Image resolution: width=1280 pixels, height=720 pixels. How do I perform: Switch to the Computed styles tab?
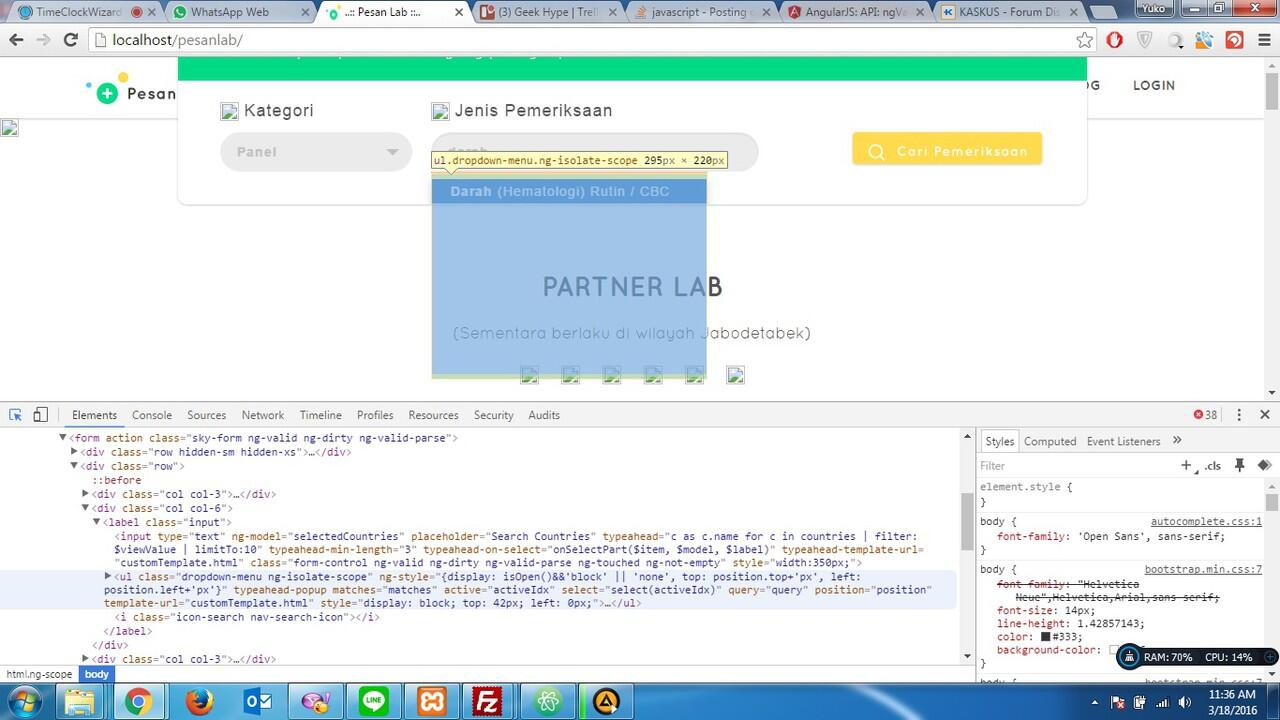point(1050,441)
